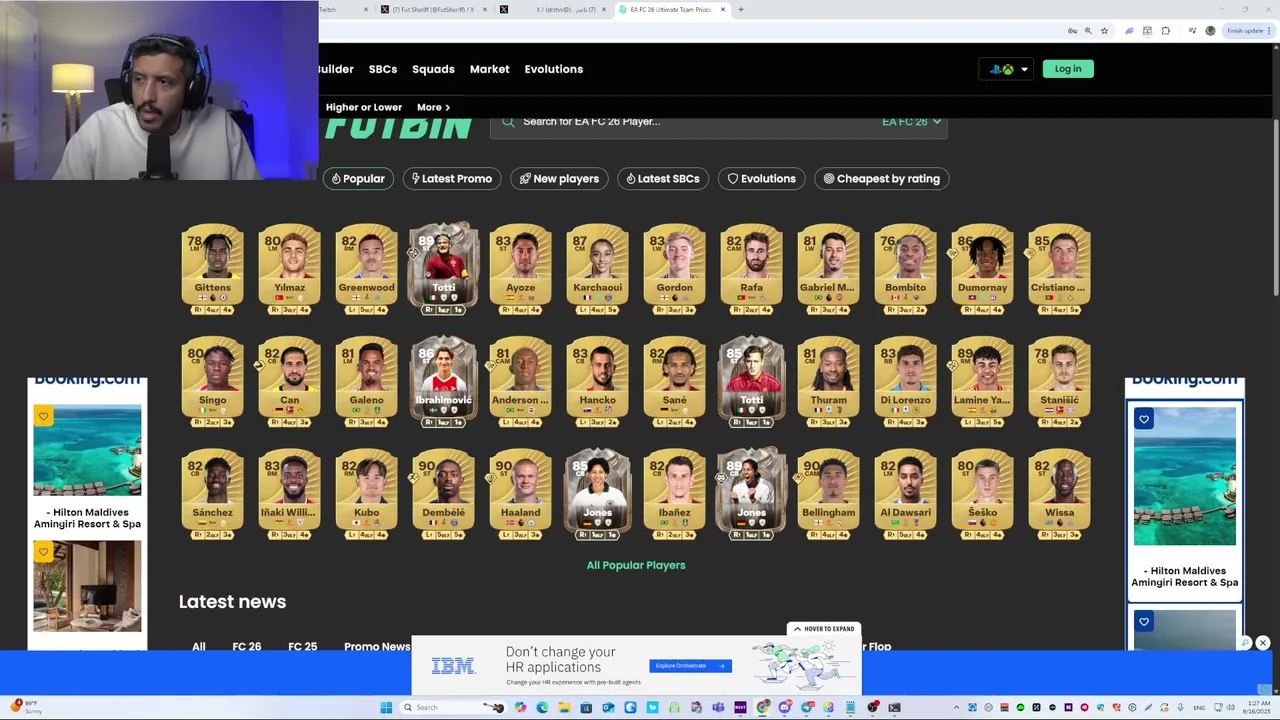Click the browser zoom magnifier icon

tap(1088, 31)
